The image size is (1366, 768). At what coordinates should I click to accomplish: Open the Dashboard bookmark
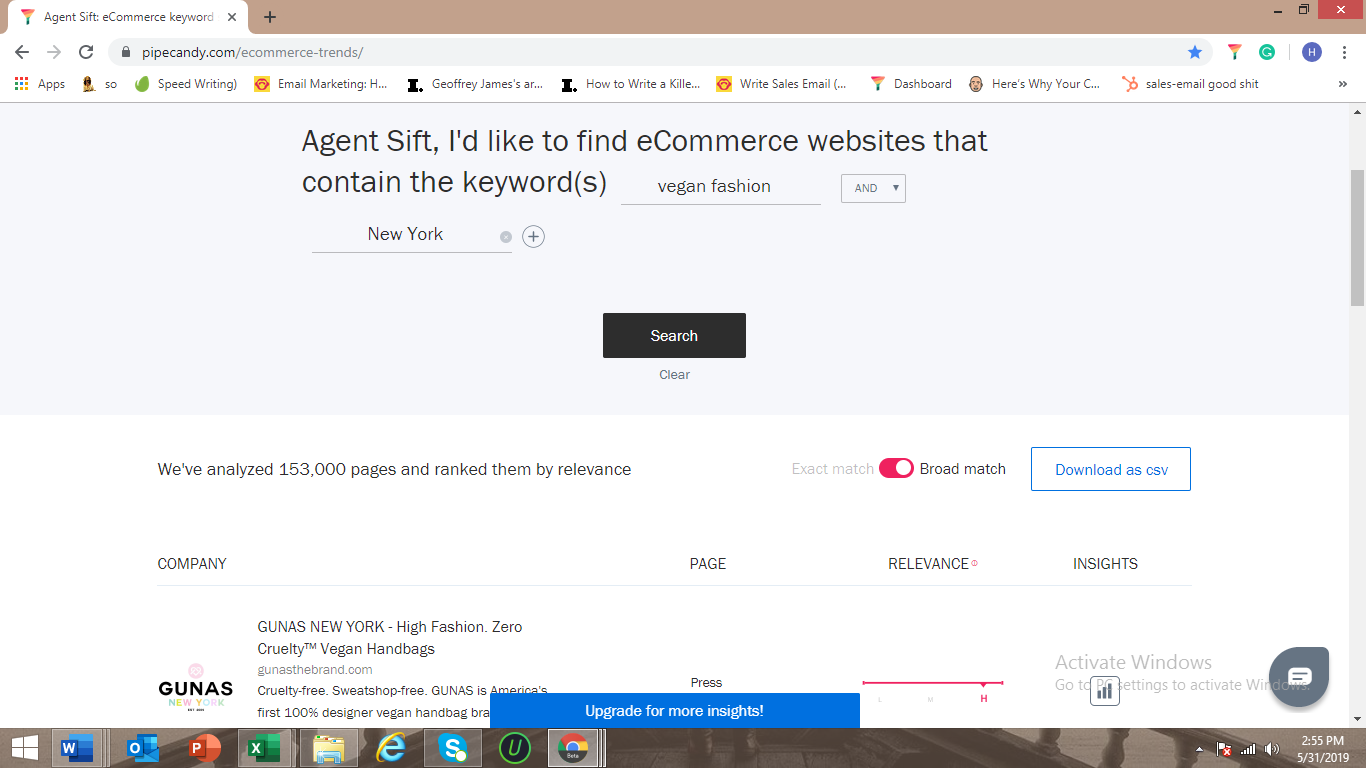(911, 84)
